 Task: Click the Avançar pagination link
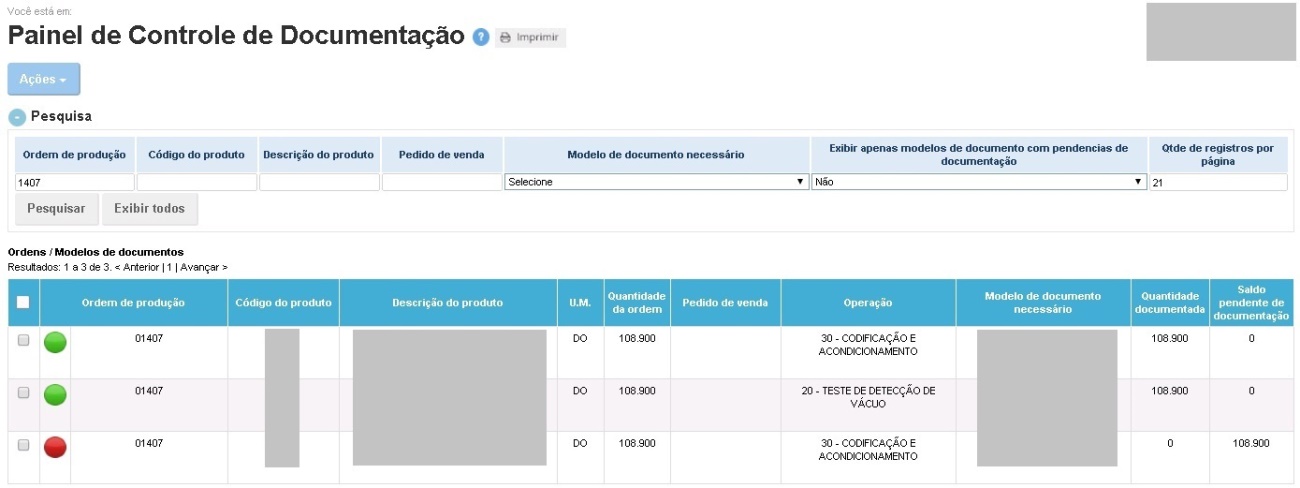coord(203,268)
